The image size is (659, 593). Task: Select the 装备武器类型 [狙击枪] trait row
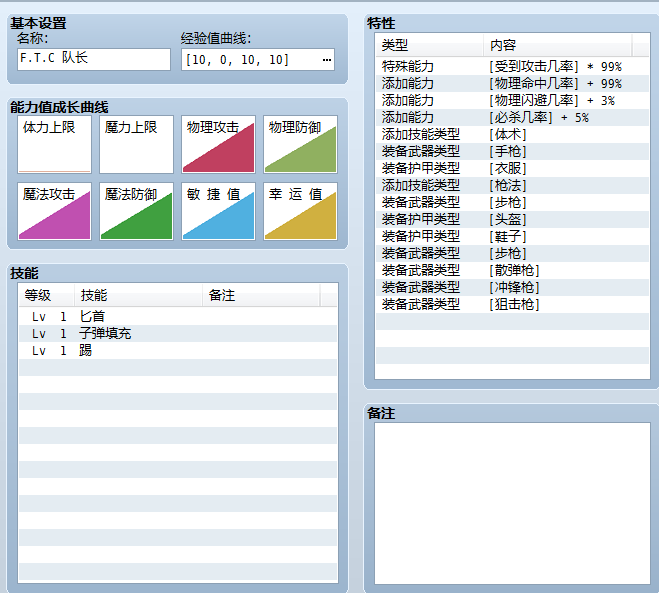512,304
